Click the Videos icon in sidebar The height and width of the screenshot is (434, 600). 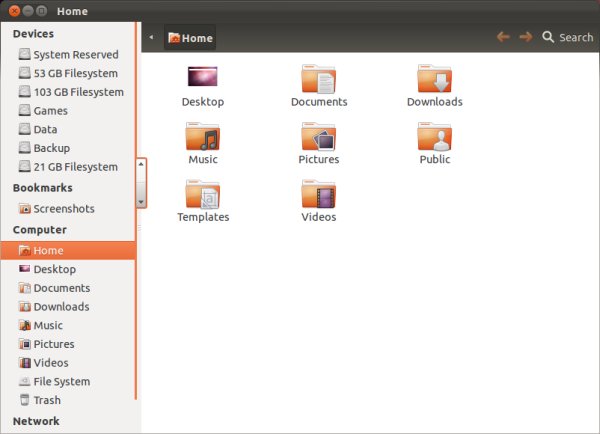[24, 362]
